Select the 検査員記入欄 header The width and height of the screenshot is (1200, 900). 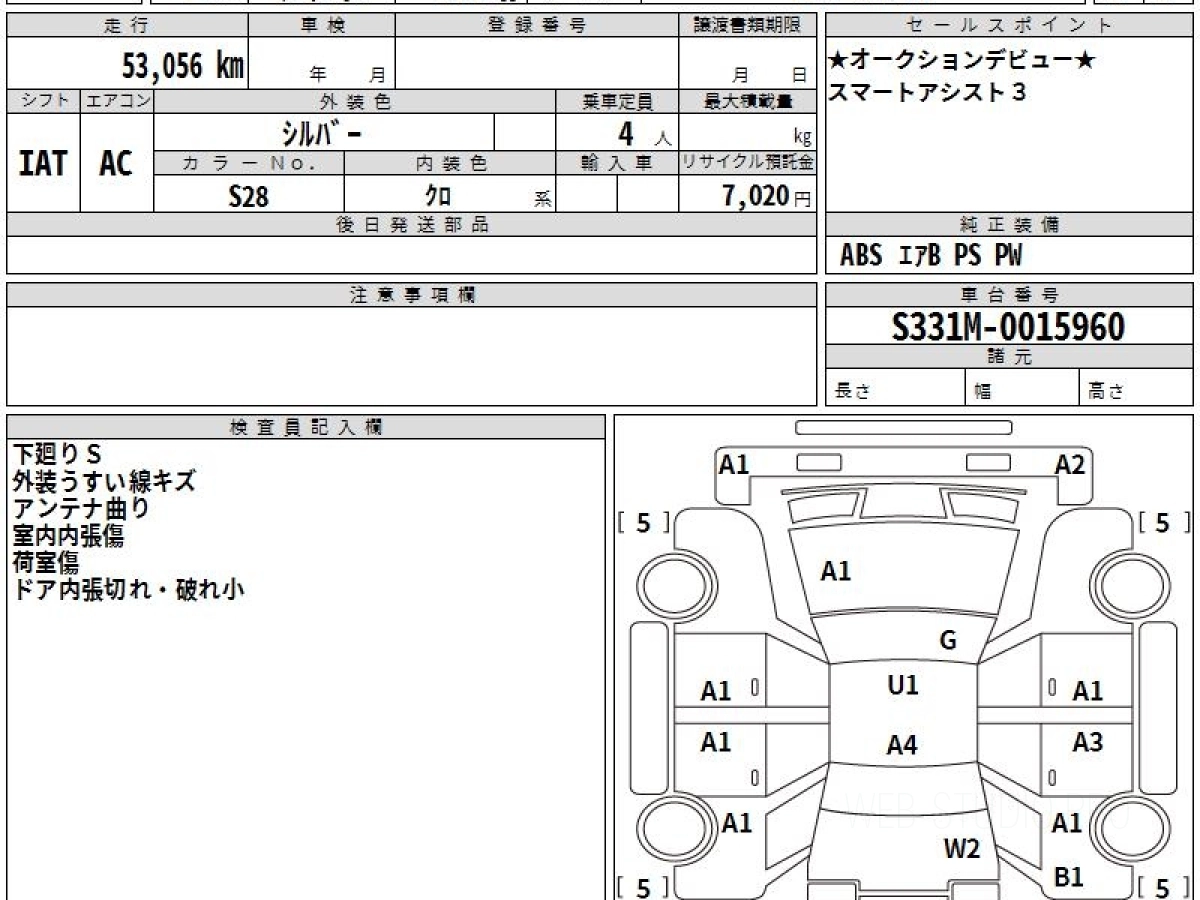(306, 427)
